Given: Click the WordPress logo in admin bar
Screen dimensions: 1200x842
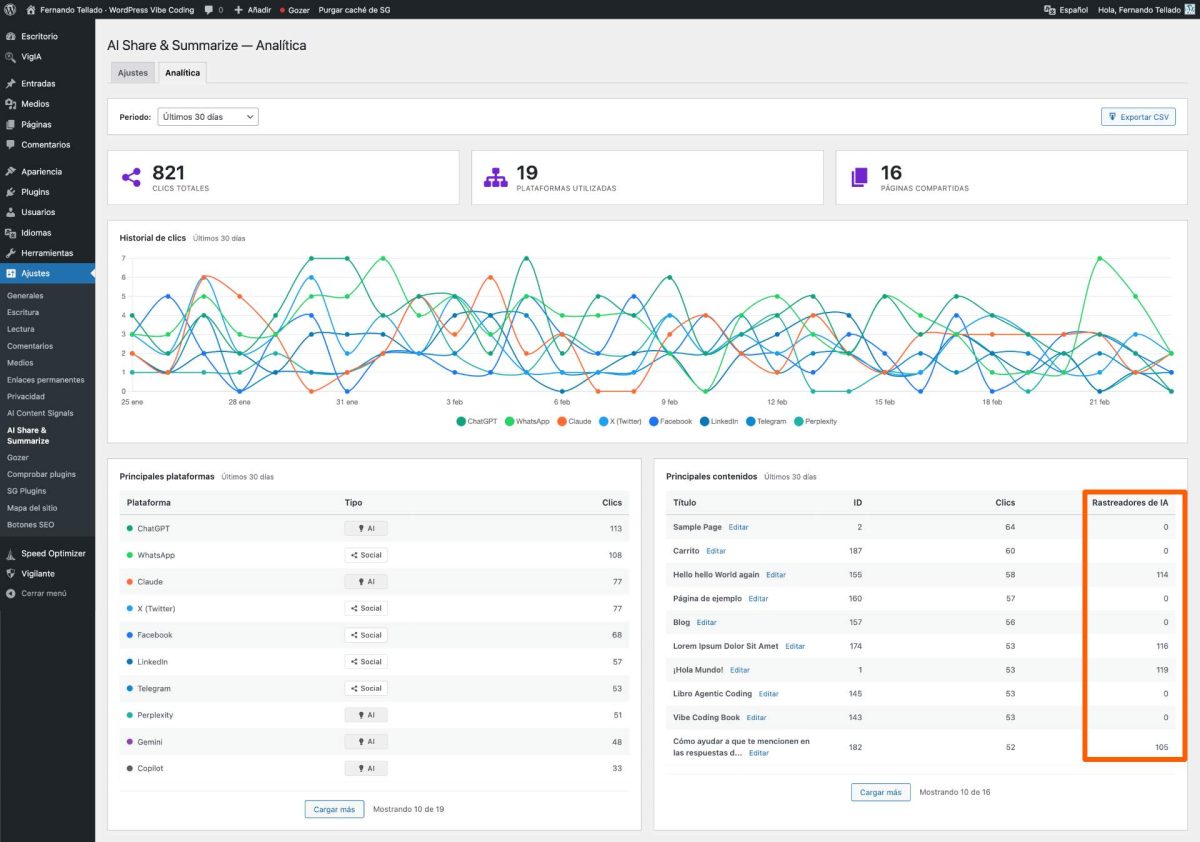Looking at the screenshot, I should coord(10,9).
